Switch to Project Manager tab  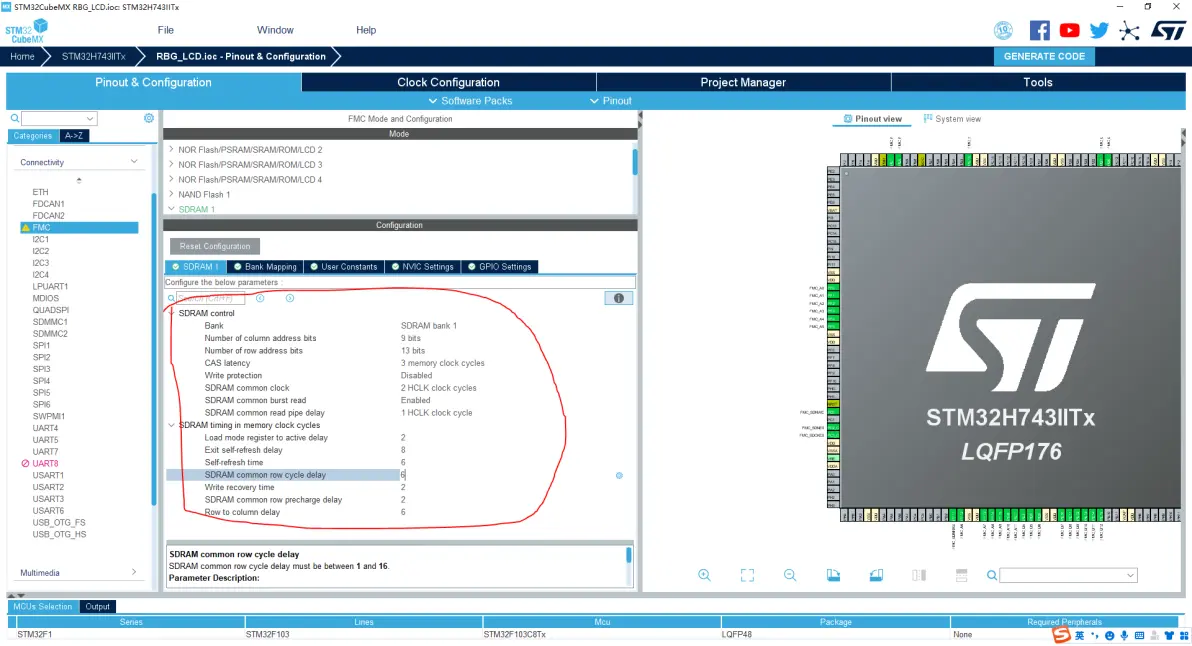point(743,82)
